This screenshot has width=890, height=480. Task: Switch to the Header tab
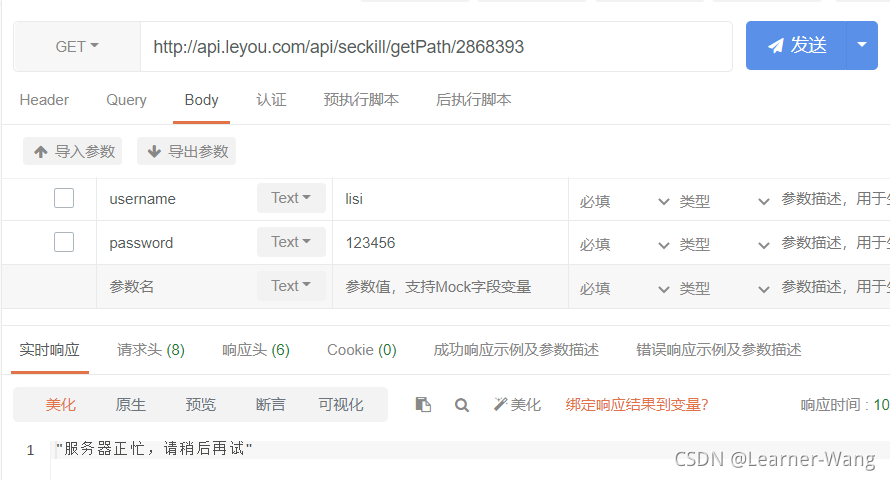point(44,100)
